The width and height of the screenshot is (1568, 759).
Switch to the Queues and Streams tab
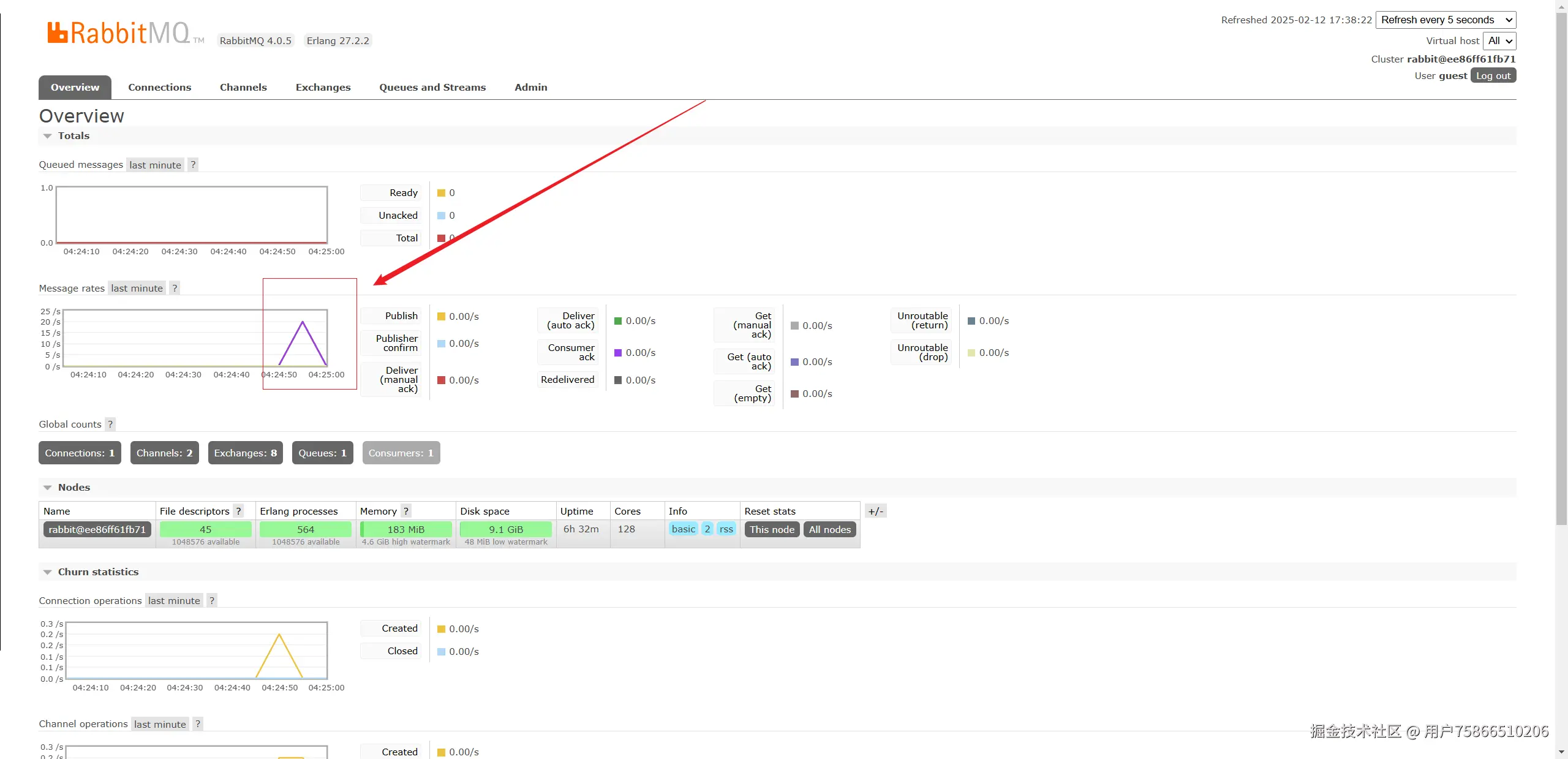tap(432, 88)
